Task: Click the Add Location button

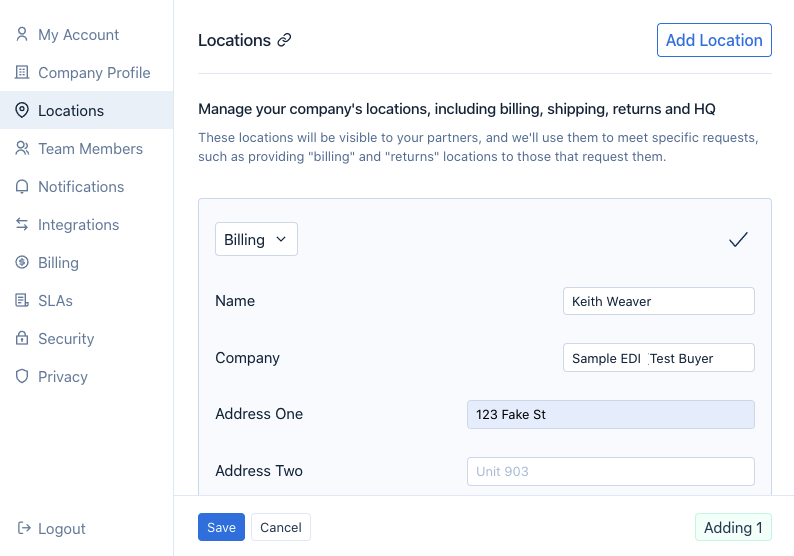Action: 714,40
